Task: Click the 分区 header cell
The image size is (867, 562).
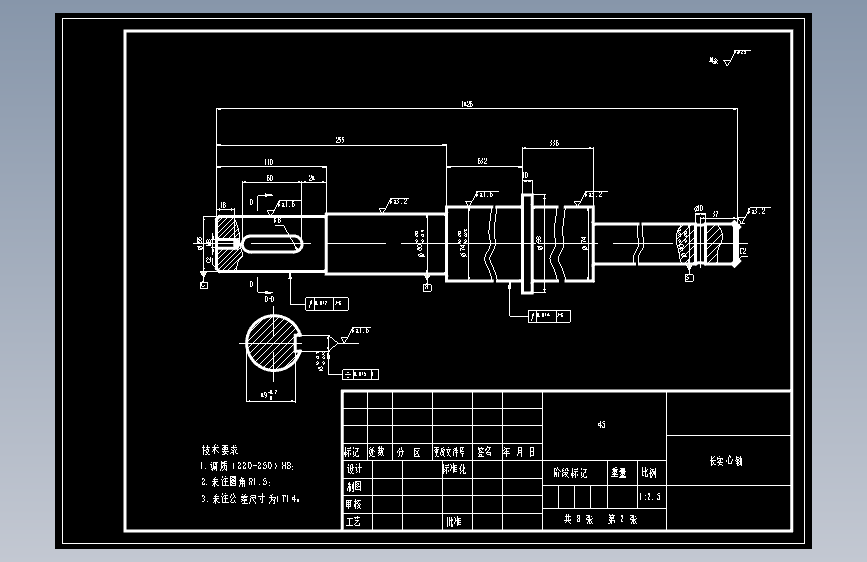Action: (x=409, y=452)
